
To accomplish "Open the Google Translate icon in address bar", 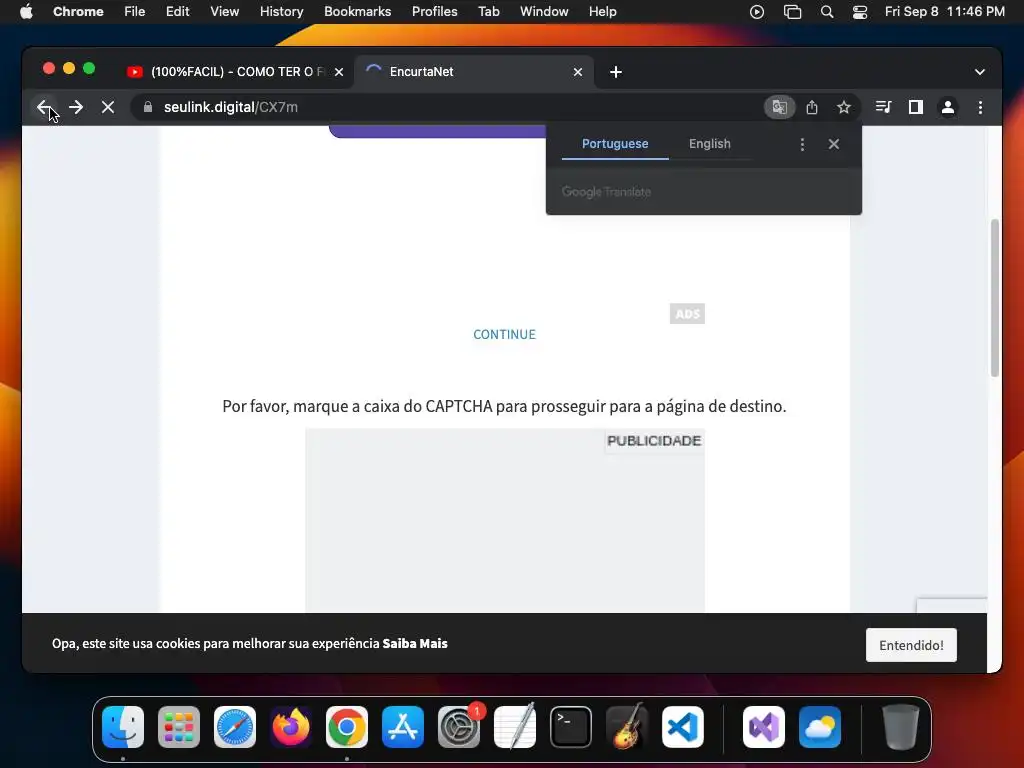I will pos(779,107).
